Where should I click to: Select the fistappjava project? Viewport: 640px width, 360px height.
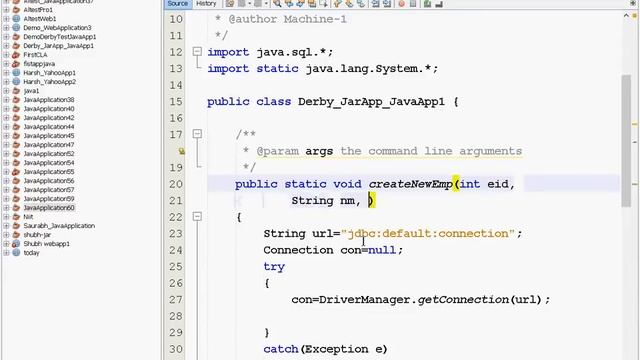(x=39, y=64)
